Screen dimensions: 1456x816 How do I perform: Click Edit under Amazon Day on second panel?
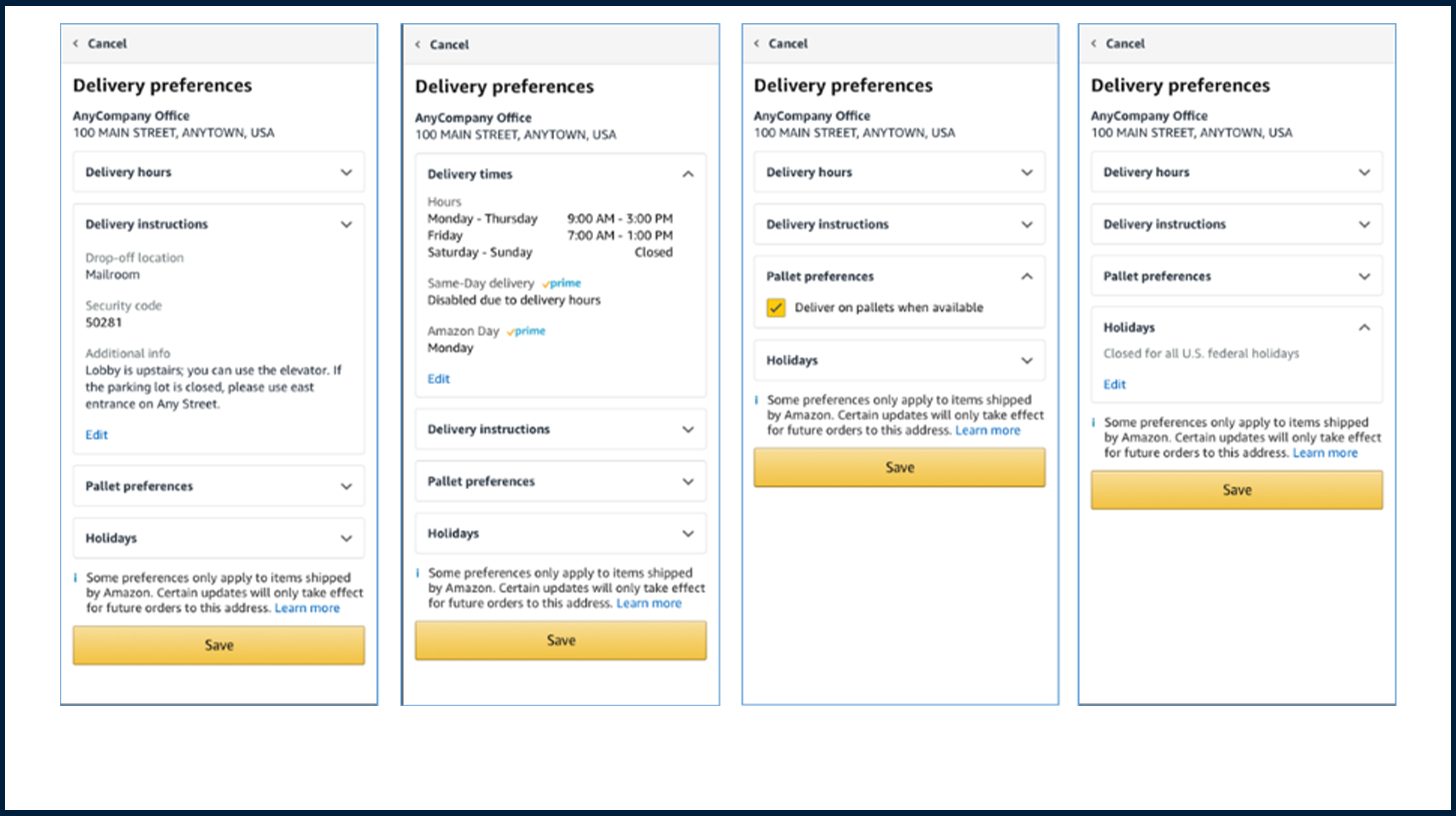pos(438,379)
